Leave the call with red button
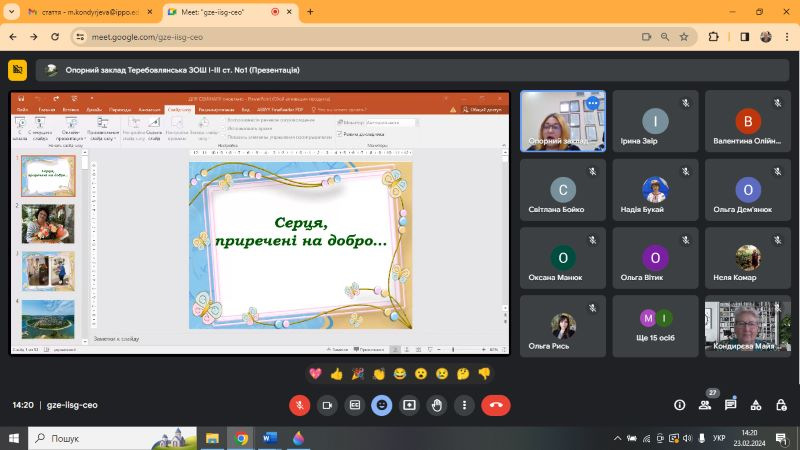800x450 pixels. tap(496, 405)
